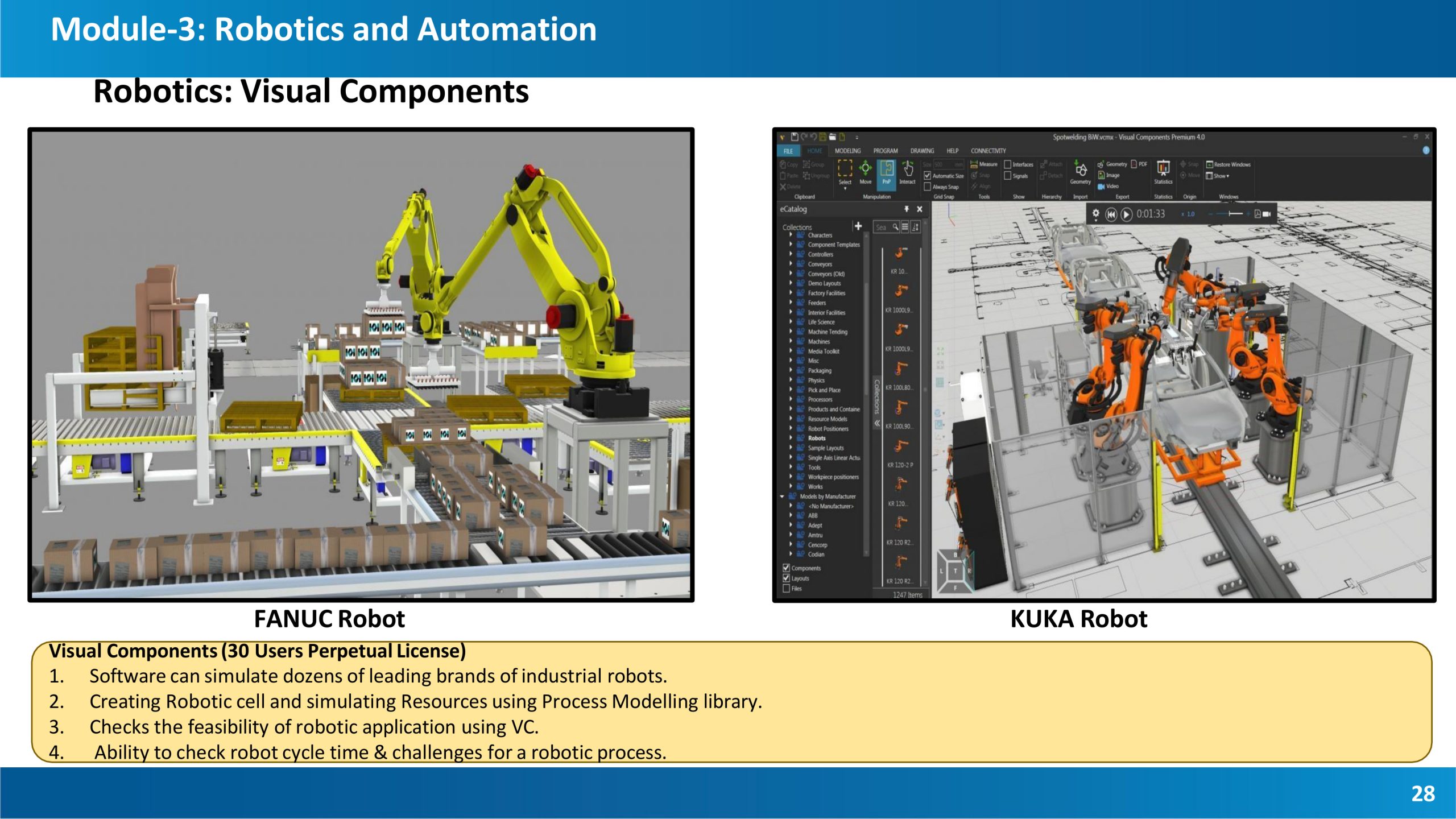
Task: Activate the Move tool icon
Action: click(x=865, y=172)
